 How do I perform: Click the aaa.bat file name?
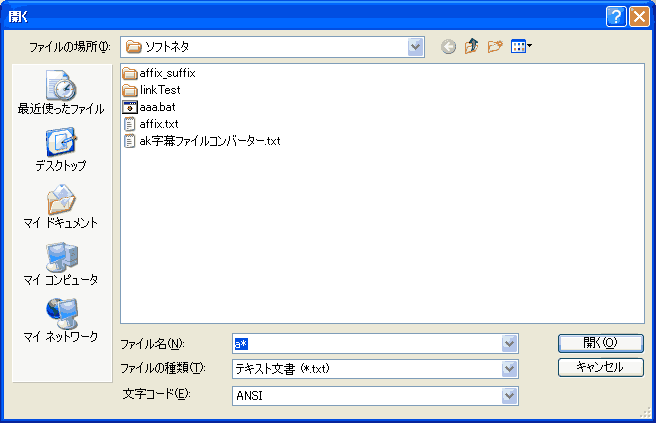[157, 107]
